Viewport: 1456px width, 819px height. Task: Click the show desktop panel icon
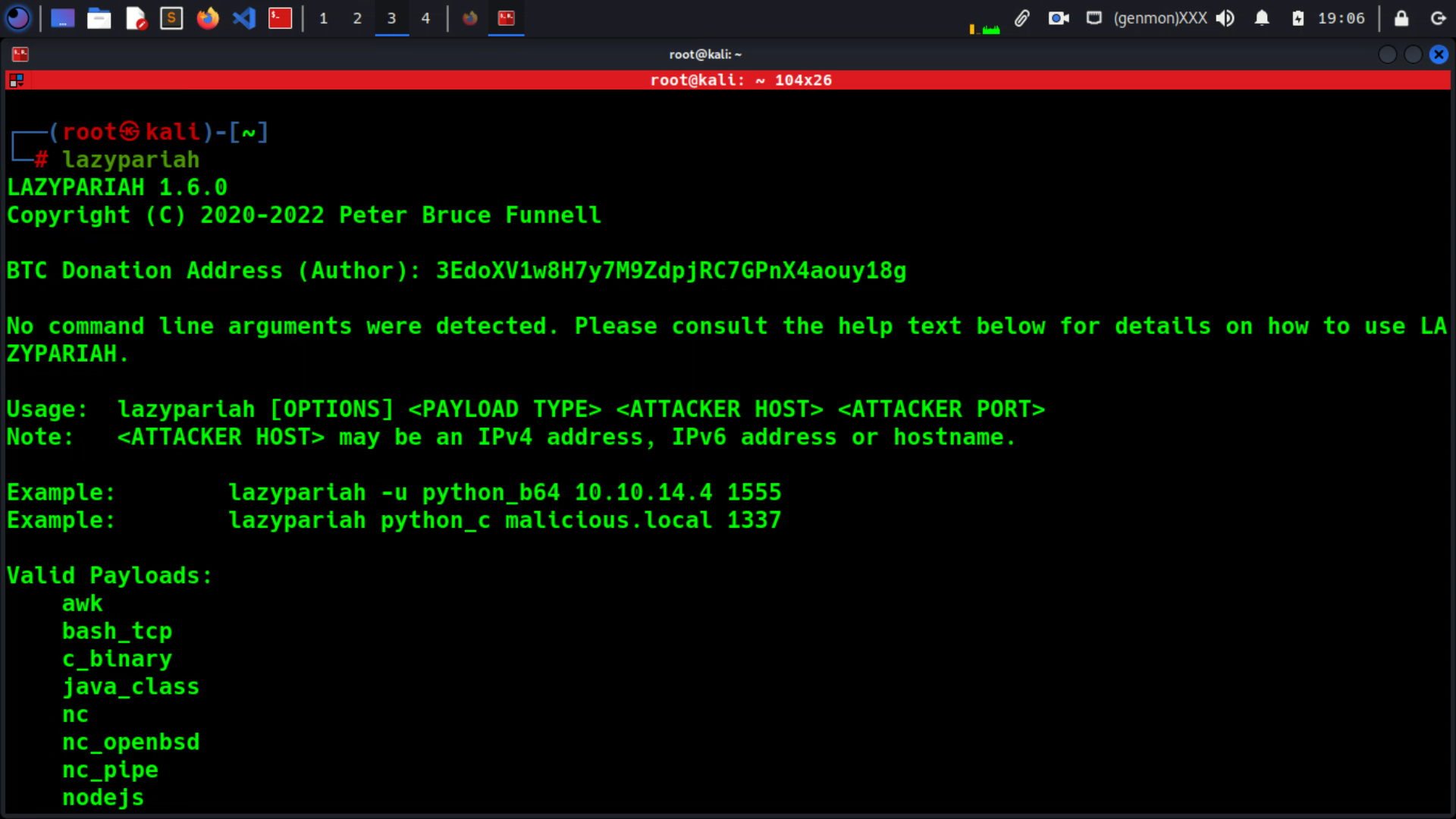62,17
